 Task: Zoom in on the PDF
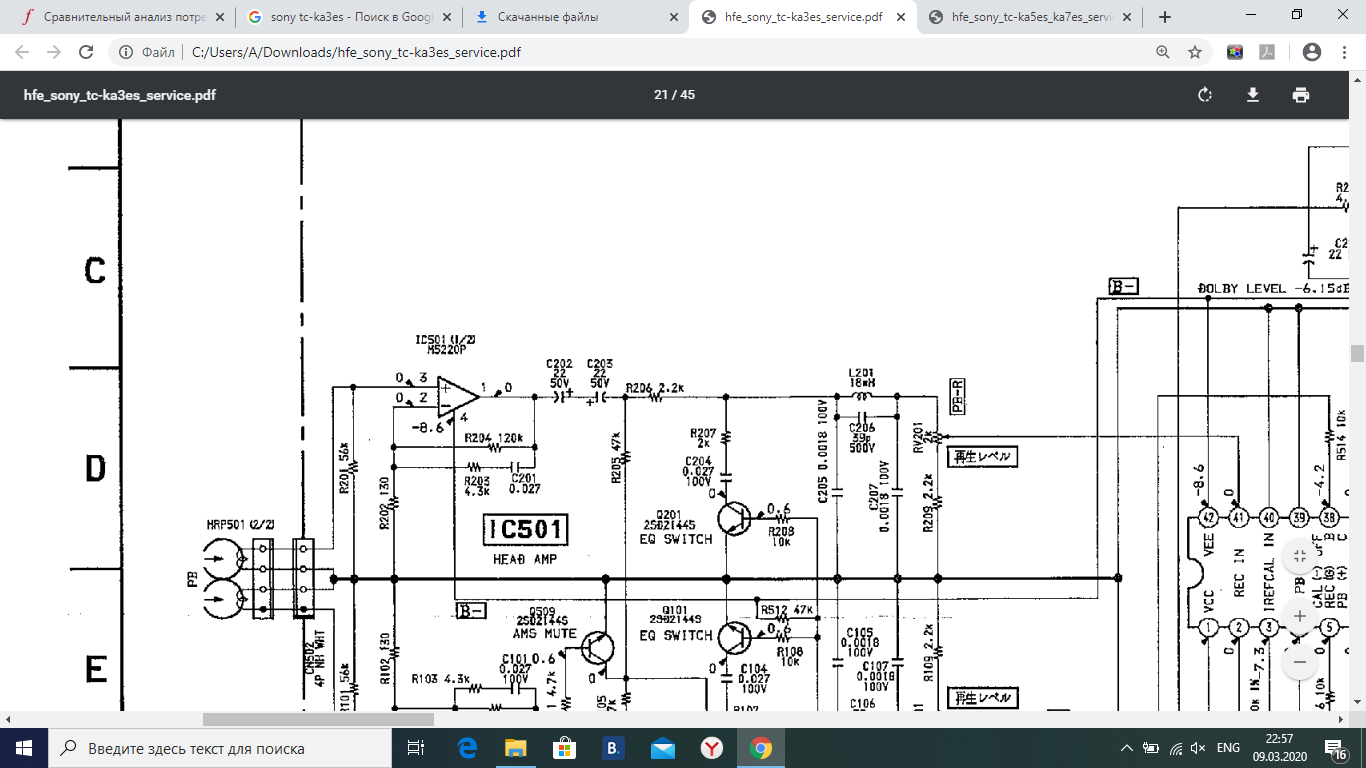point(1299,616)
